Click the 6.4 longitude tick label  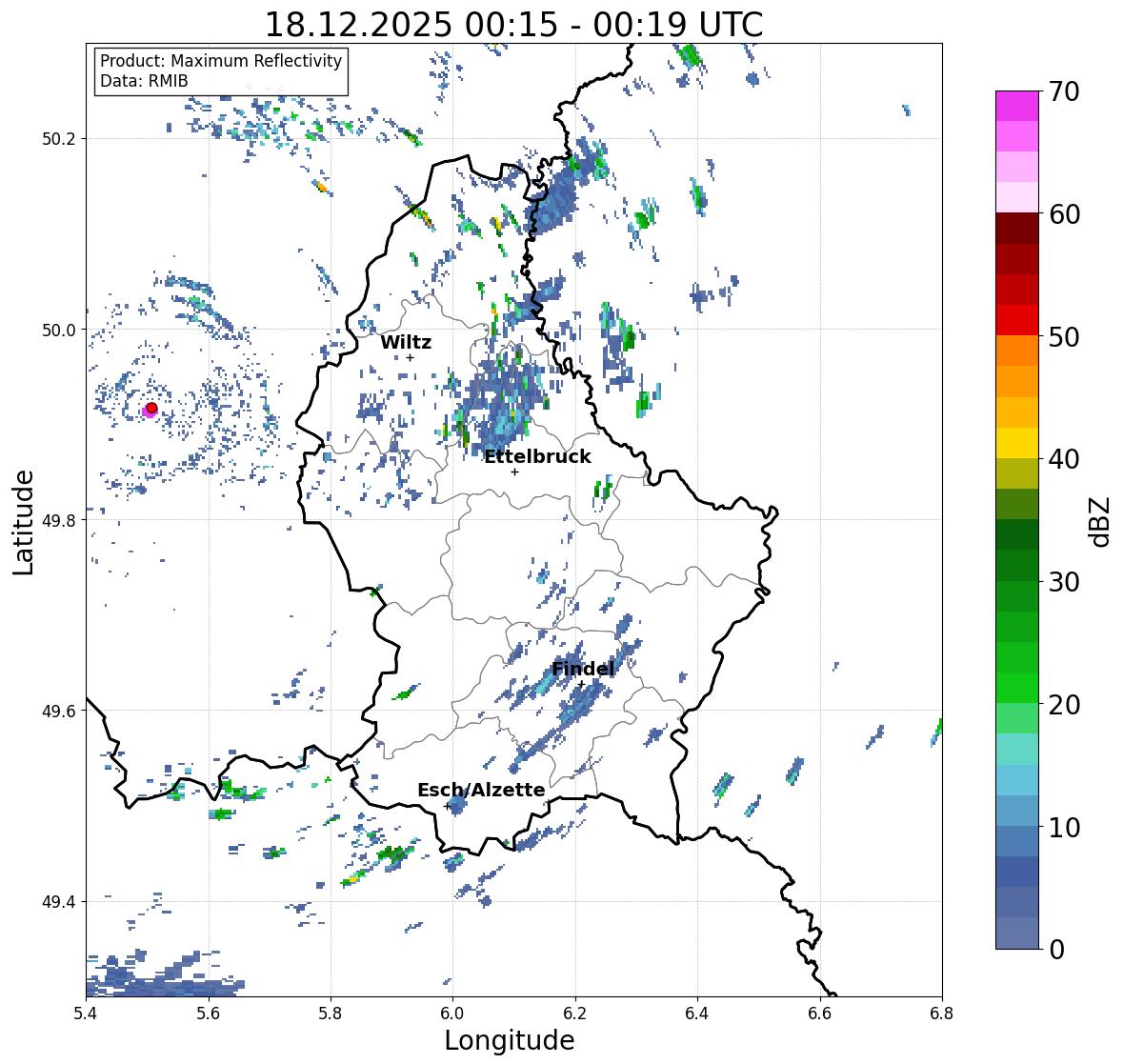(x=697, y=1013)
